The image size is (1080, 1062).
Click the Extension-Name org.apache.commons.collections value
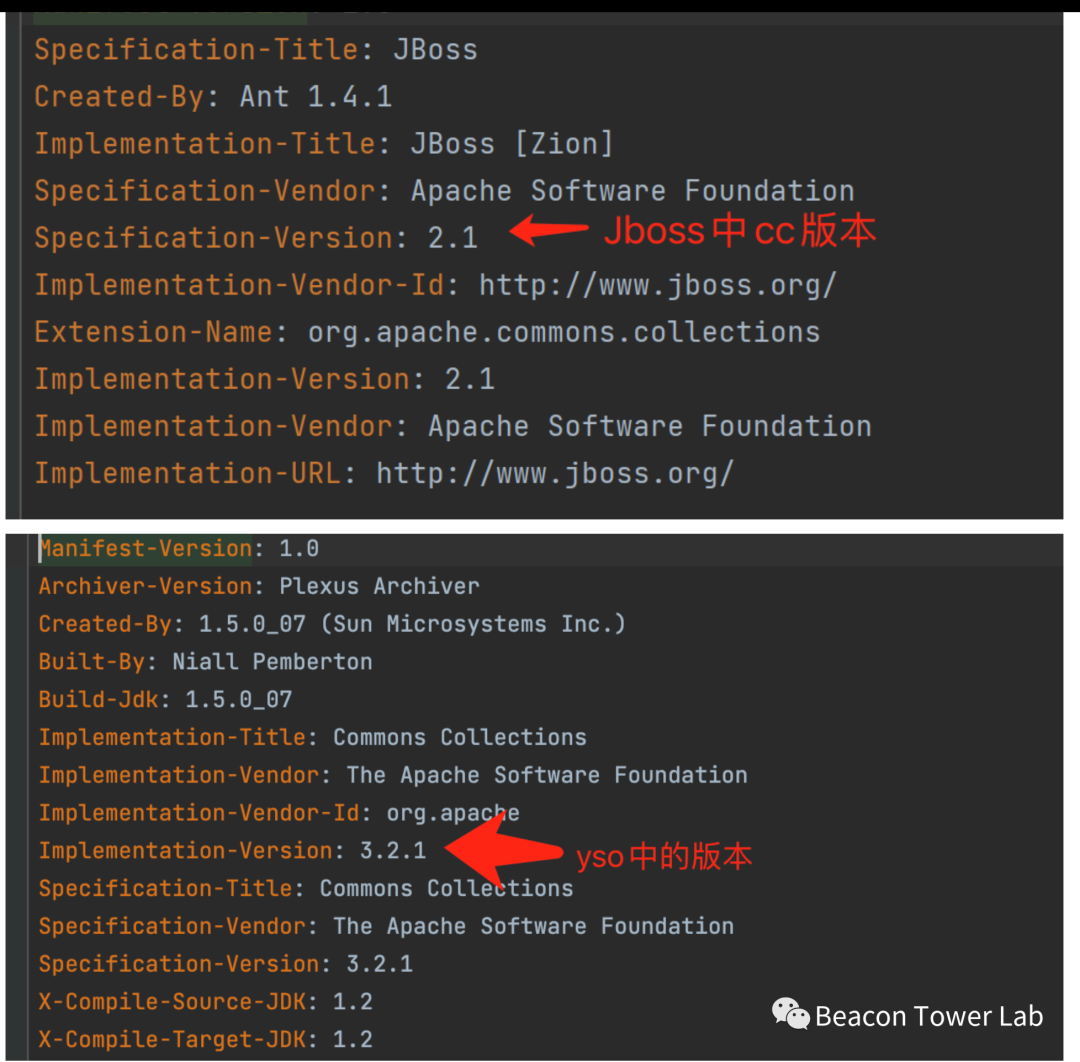[x=563, y=332]
